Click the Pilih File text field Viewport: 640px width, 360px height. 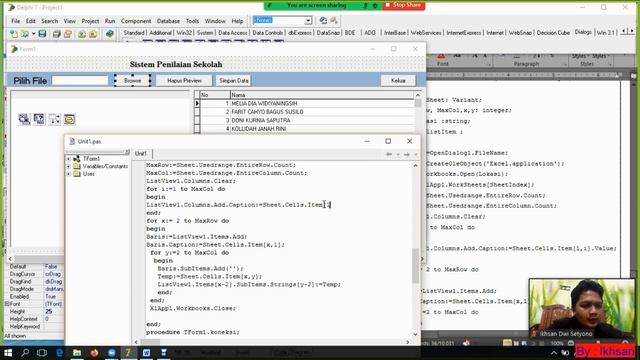pyautogui.click(x=80, y=80)
